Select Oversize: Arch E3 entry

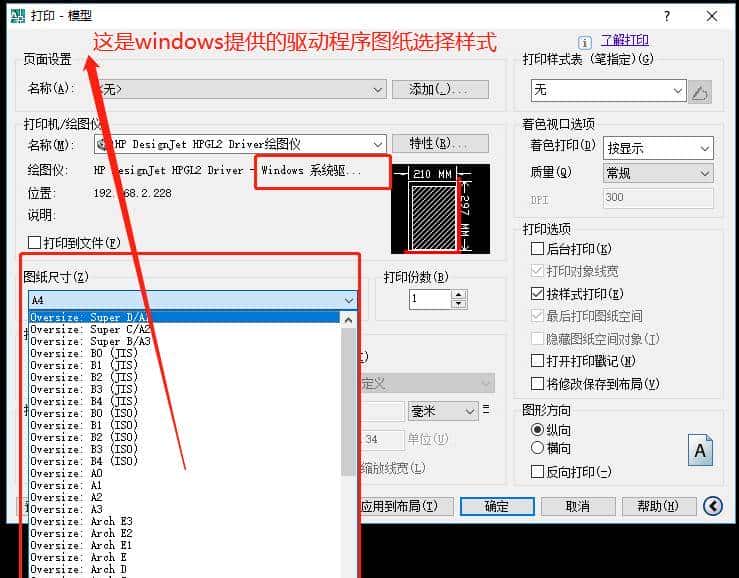184,521
